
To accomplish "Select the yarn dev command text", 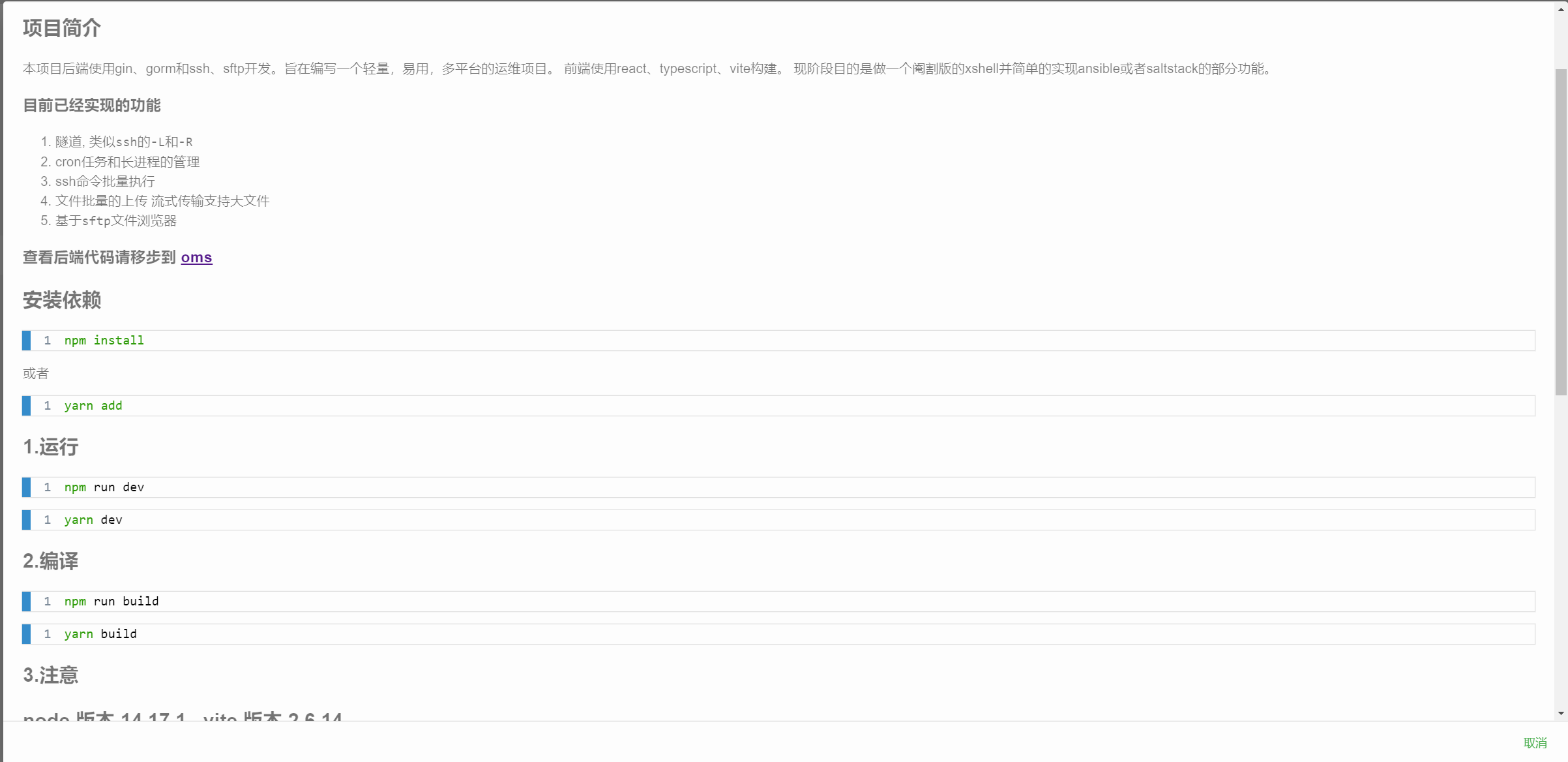I will [93, 519].
